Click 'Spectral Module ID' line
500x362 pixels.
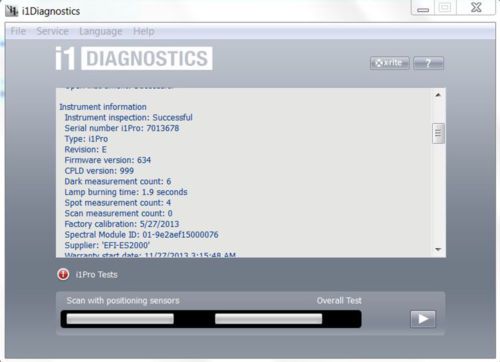(142, 235)
